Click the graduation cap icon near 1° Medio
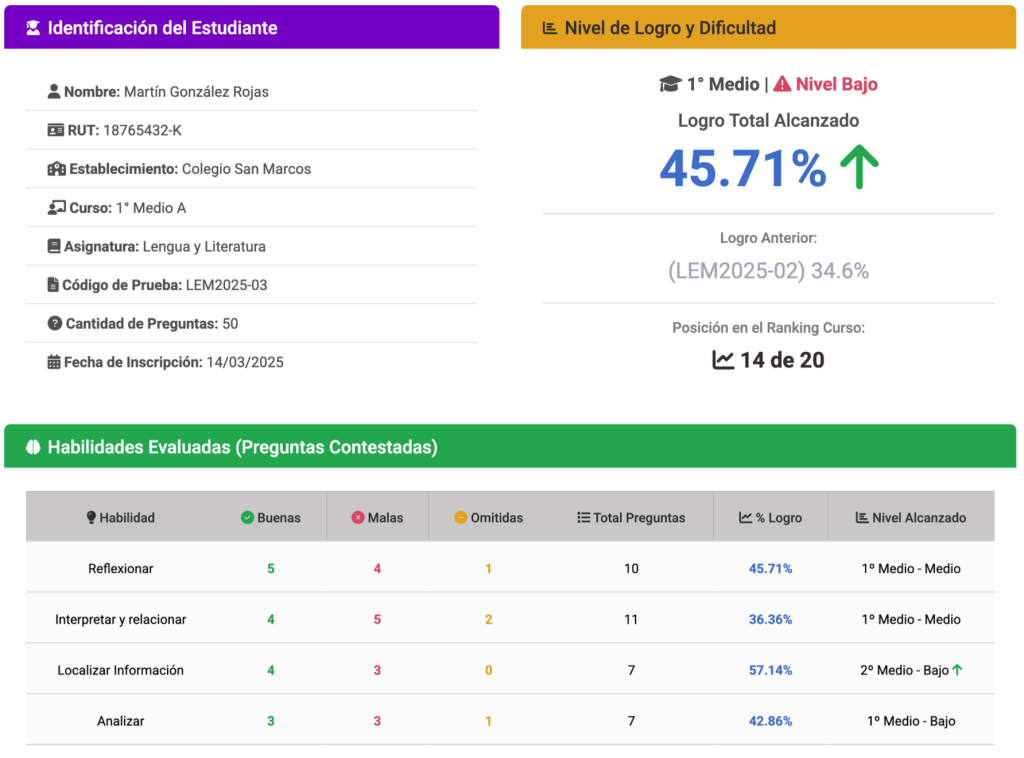Screen dimensions: 1024x758 point(670,84)
